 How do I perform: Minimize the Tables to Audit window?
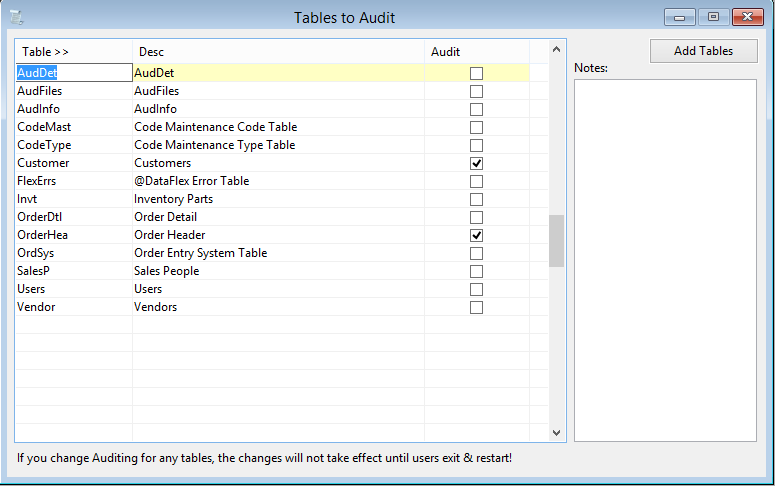pos(680,17)
